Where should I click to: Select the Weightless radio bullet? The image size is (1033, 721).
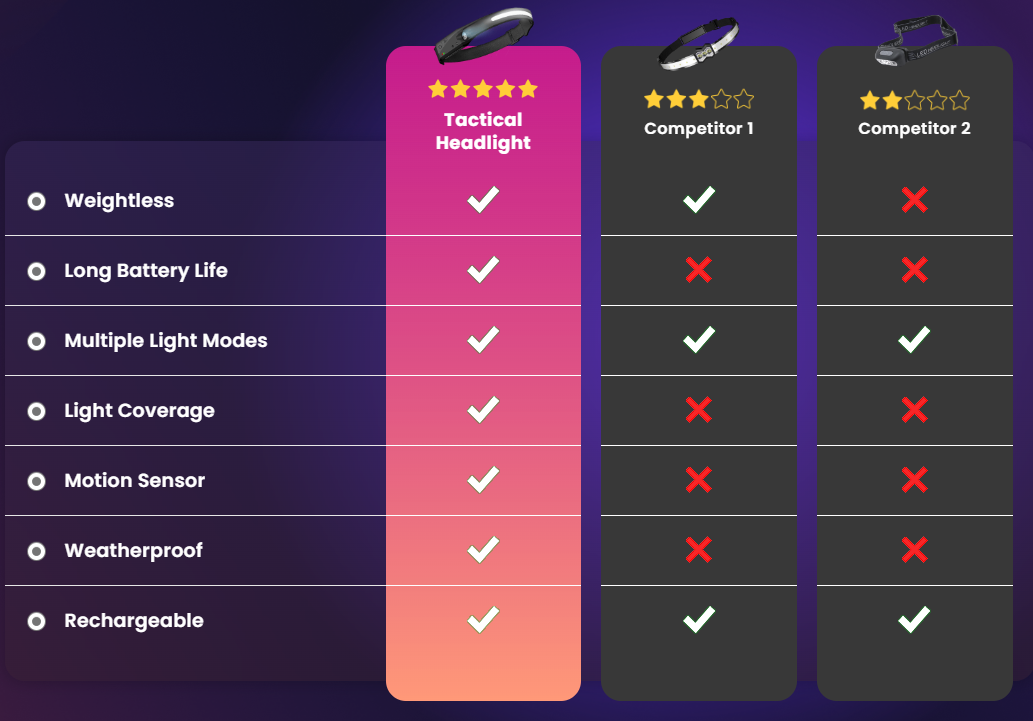click(x=37, y=201)
